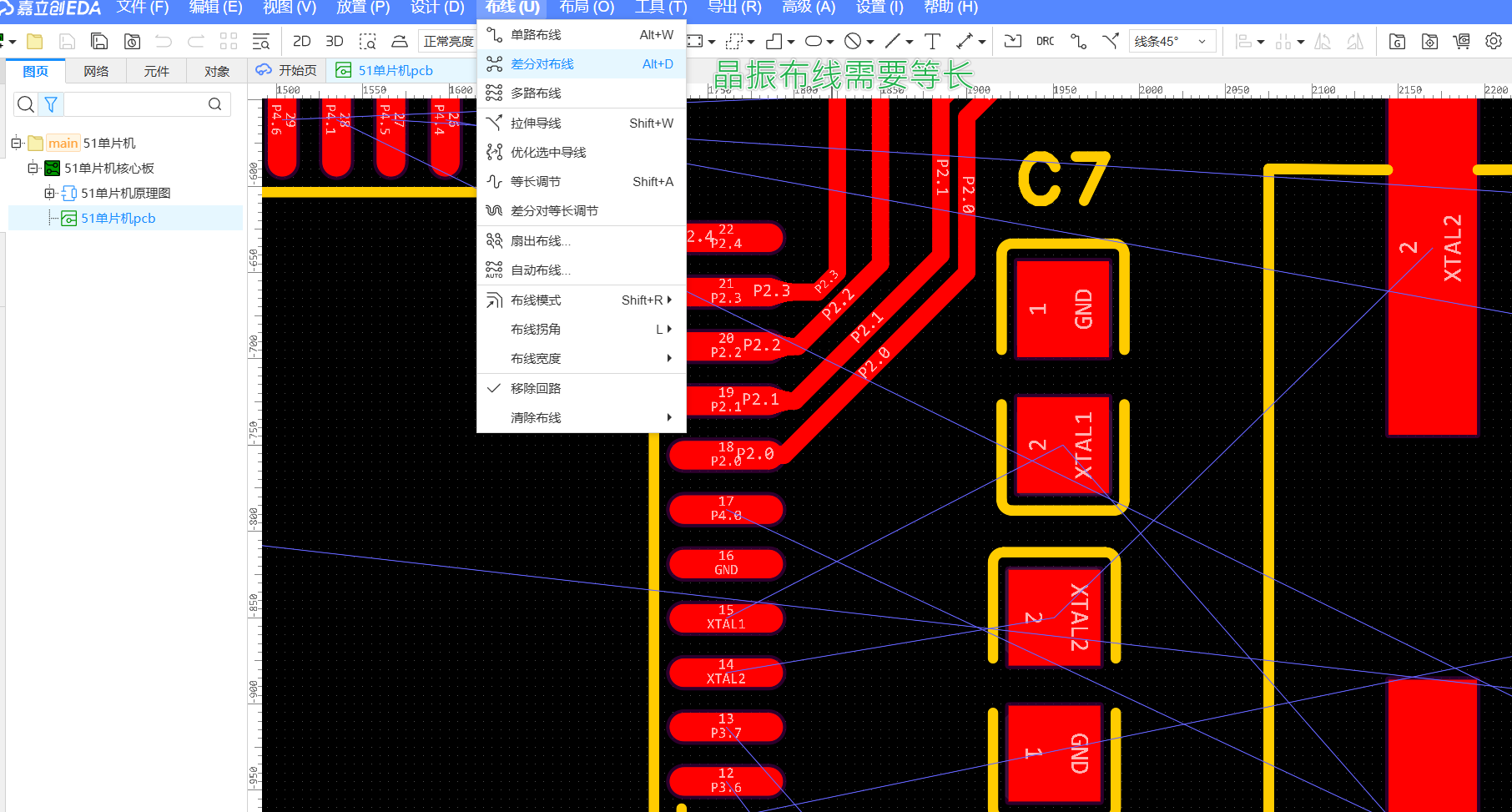Screen dimensions: 1512x812
Task: Click the zoom-to-selection icon
Action: pyautogui.click(x=367, y=41)
